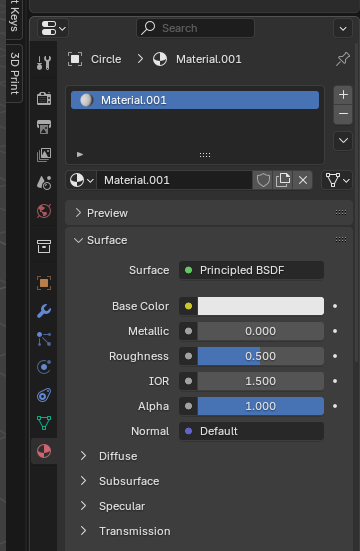The image size is (360, 551).
Task: Open the Collection properties tab
Action: coord(44,247)
